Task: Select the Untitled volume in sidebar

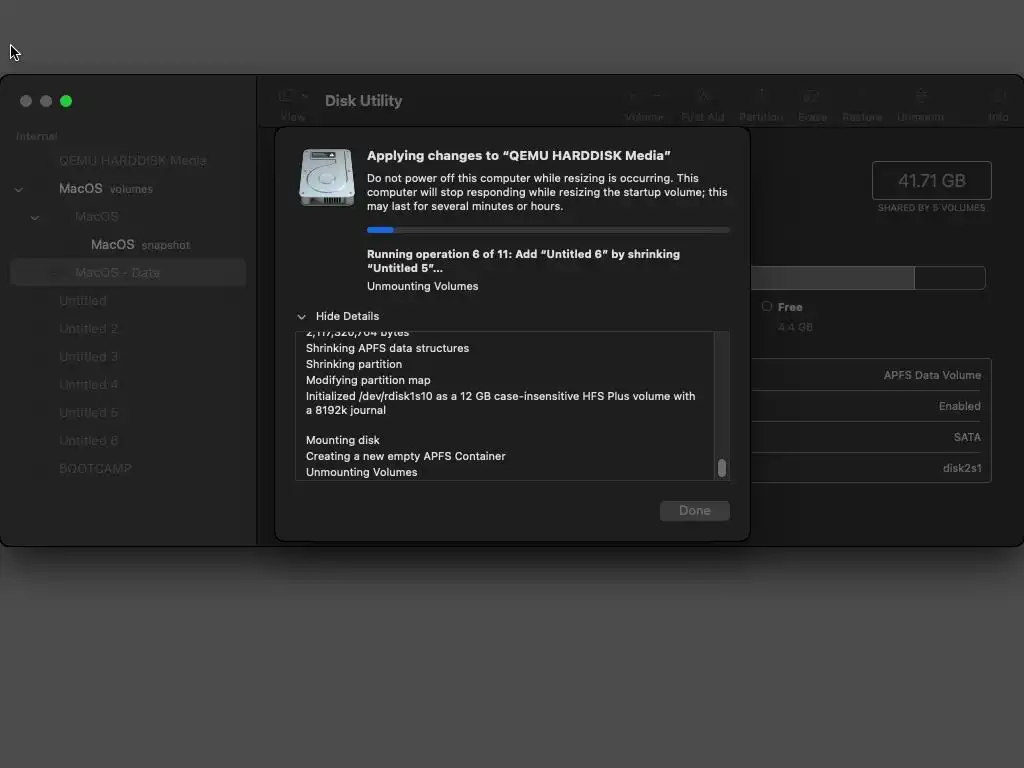Action: coord(128,301)
